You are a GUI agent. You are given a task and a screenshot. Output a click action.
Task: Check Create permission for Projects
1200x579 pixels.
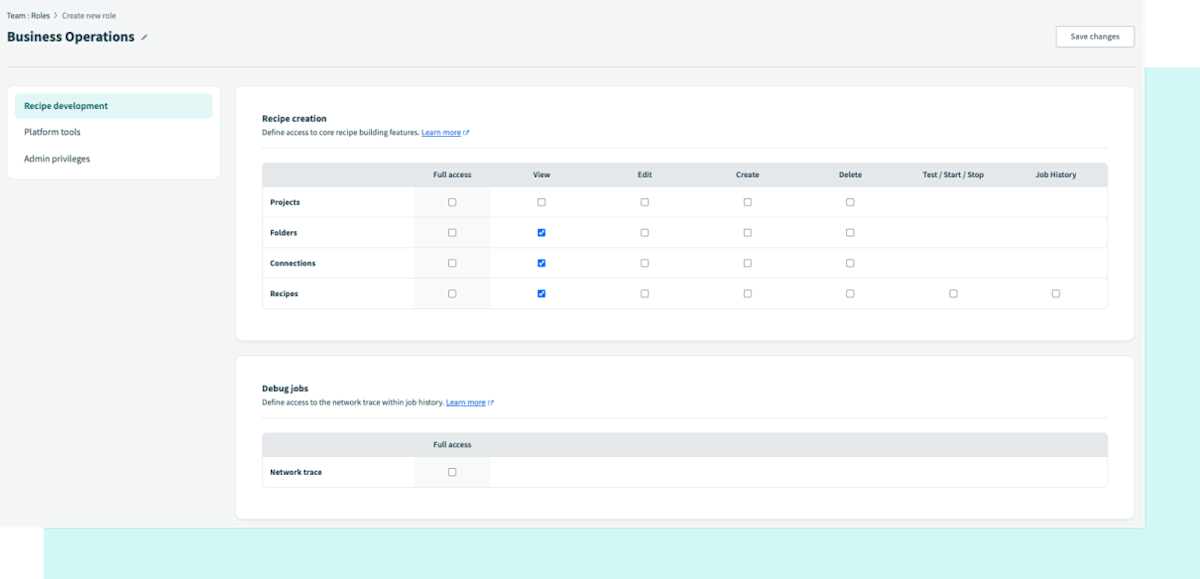[x=747, y=202]
